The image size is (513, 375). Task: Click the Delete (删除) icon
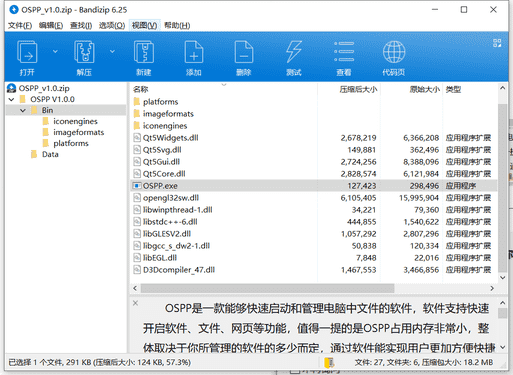point(244,52)
